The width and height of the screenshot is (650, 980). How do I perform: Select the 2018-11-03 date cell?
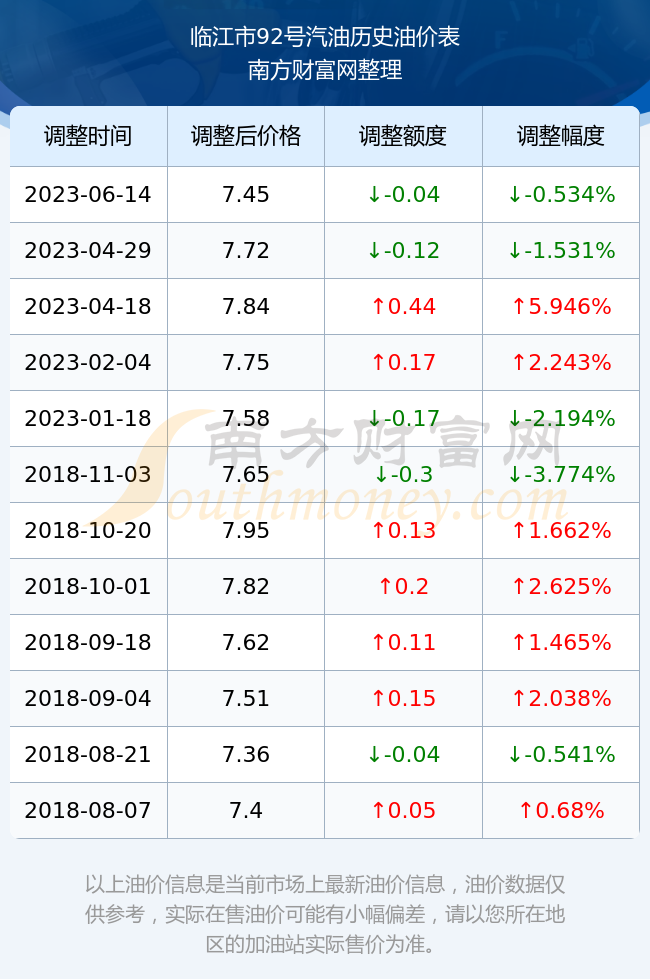coord(88,474)
